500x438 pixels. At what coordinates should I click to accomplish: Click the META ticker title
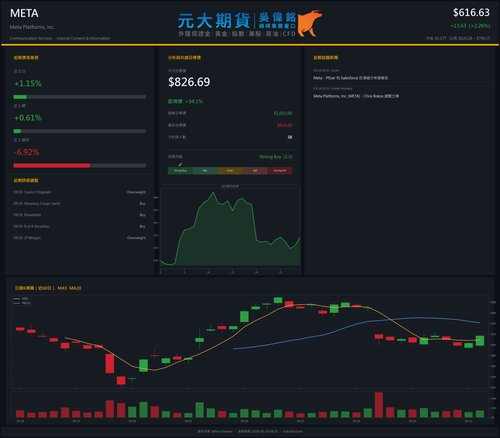(x=24, y=13)
